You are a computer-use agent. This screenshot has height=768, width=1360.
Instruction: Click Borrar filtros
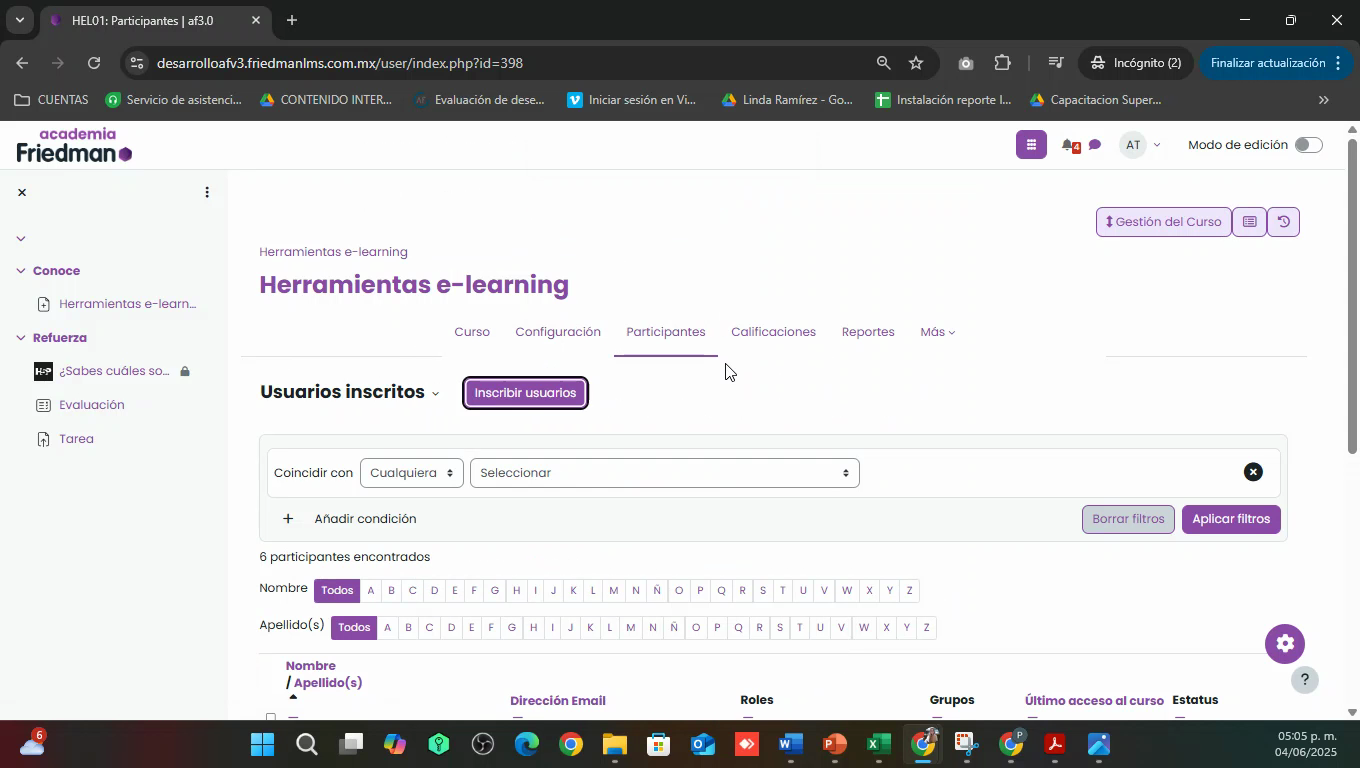tap(1128, 519)
